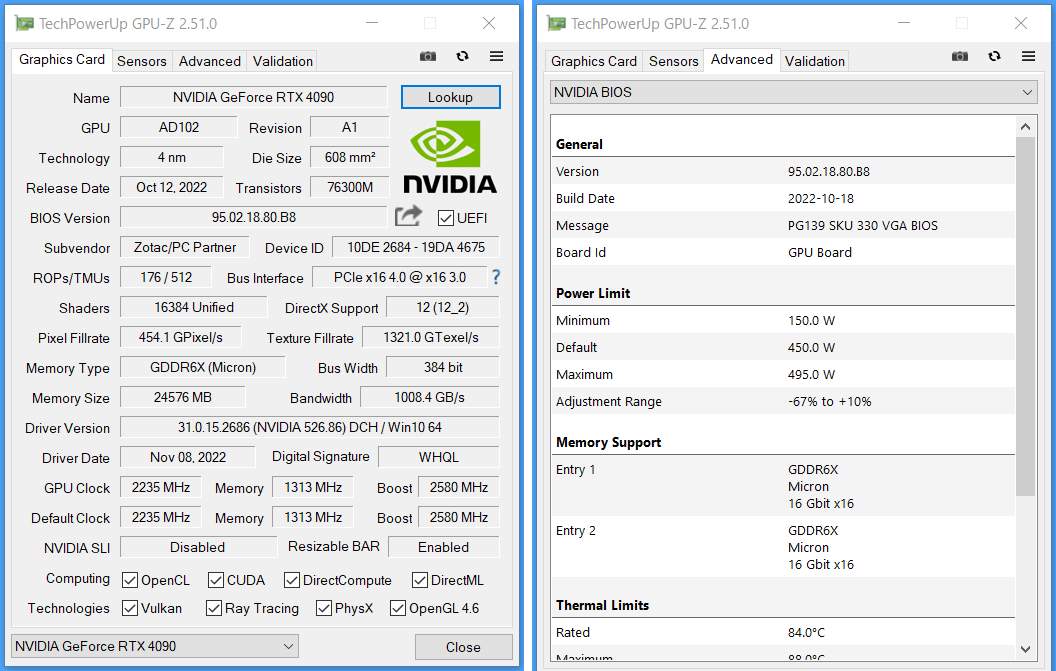
Task: Click the Resizable BAR field Enabled
Action: pos(444,547)
